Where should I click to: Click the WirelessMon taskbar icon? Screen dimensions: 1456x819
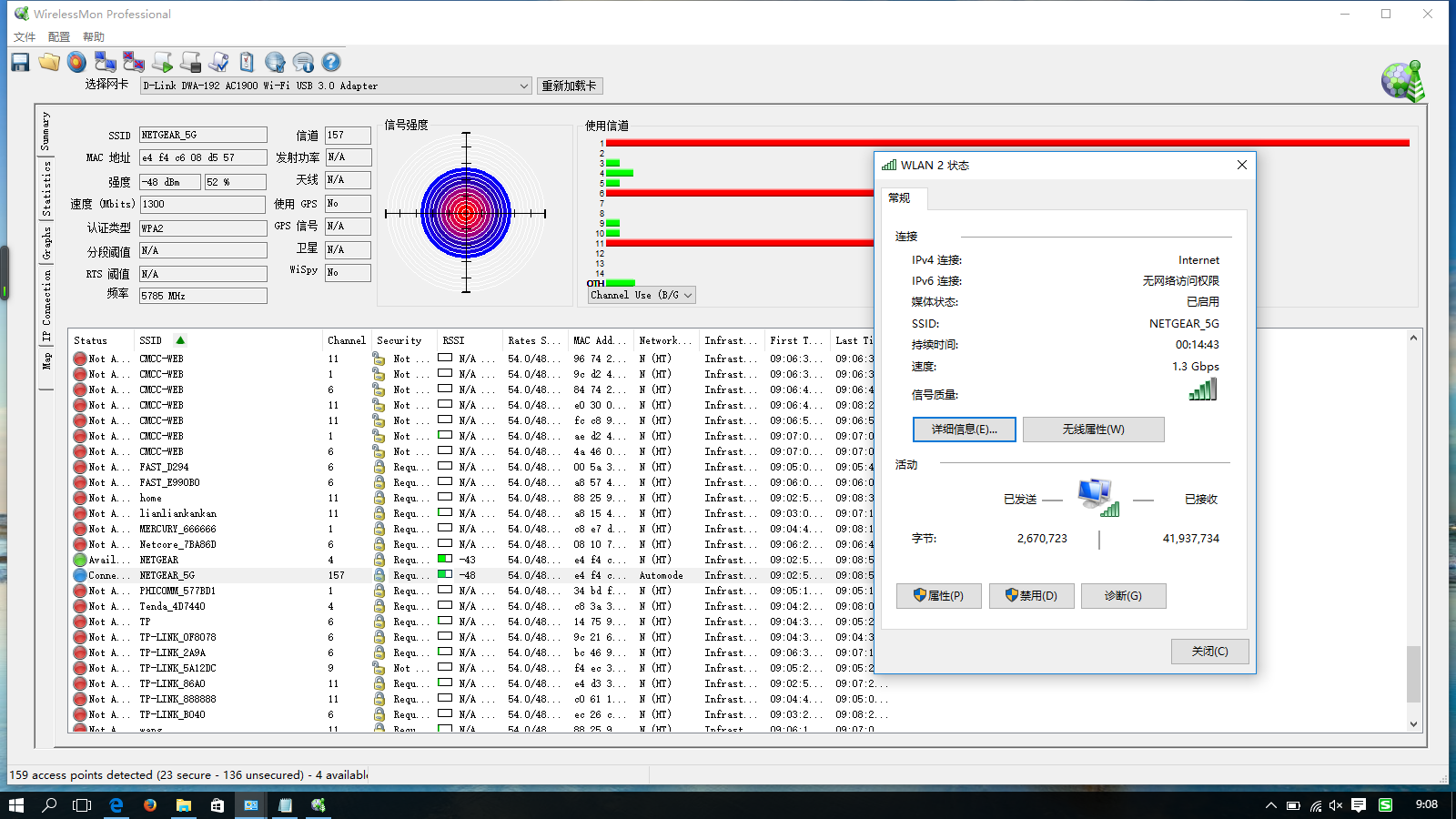(x=318, y=805)
